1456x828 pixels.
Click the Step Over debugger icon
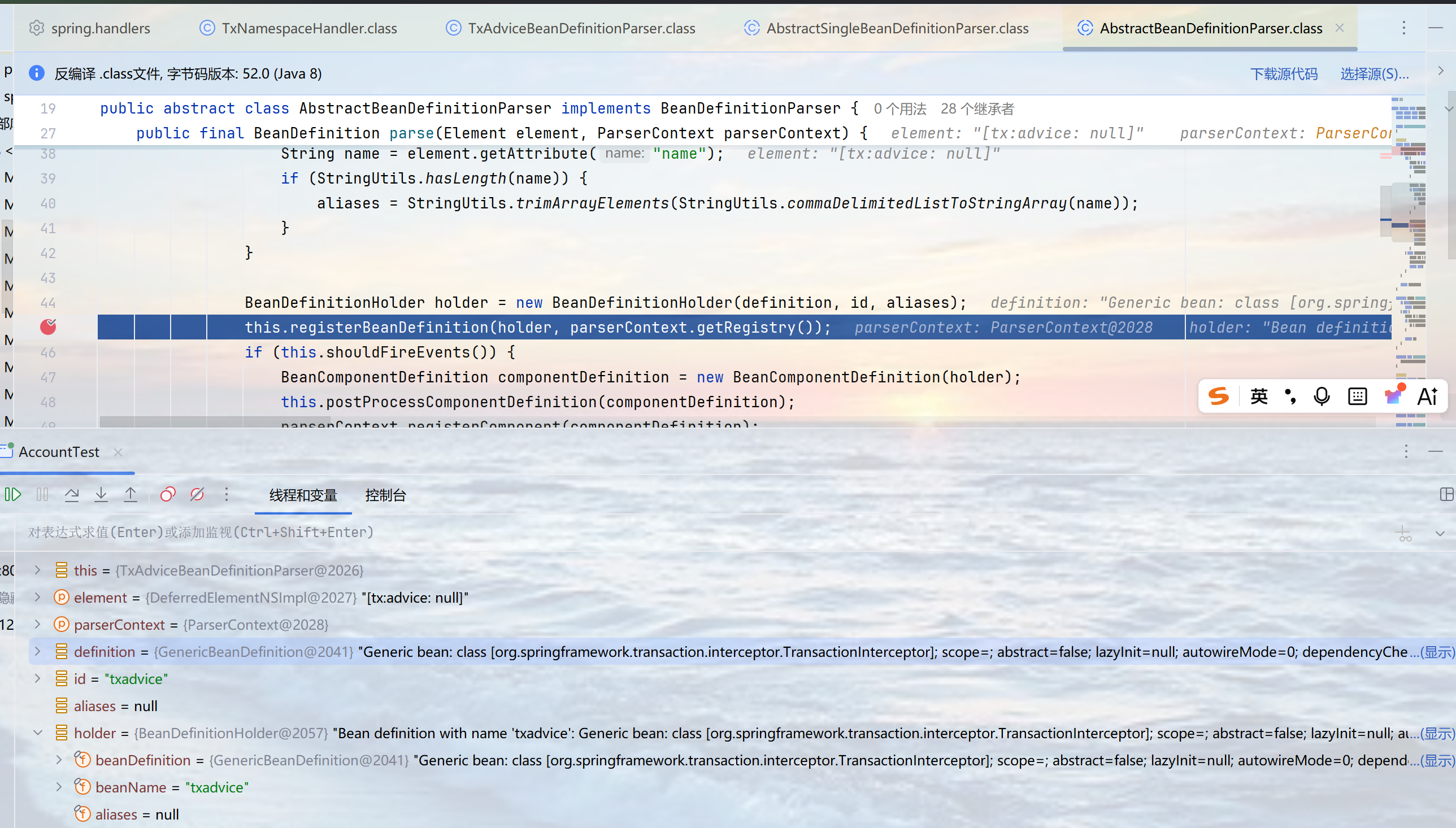[x=72, y=495]
